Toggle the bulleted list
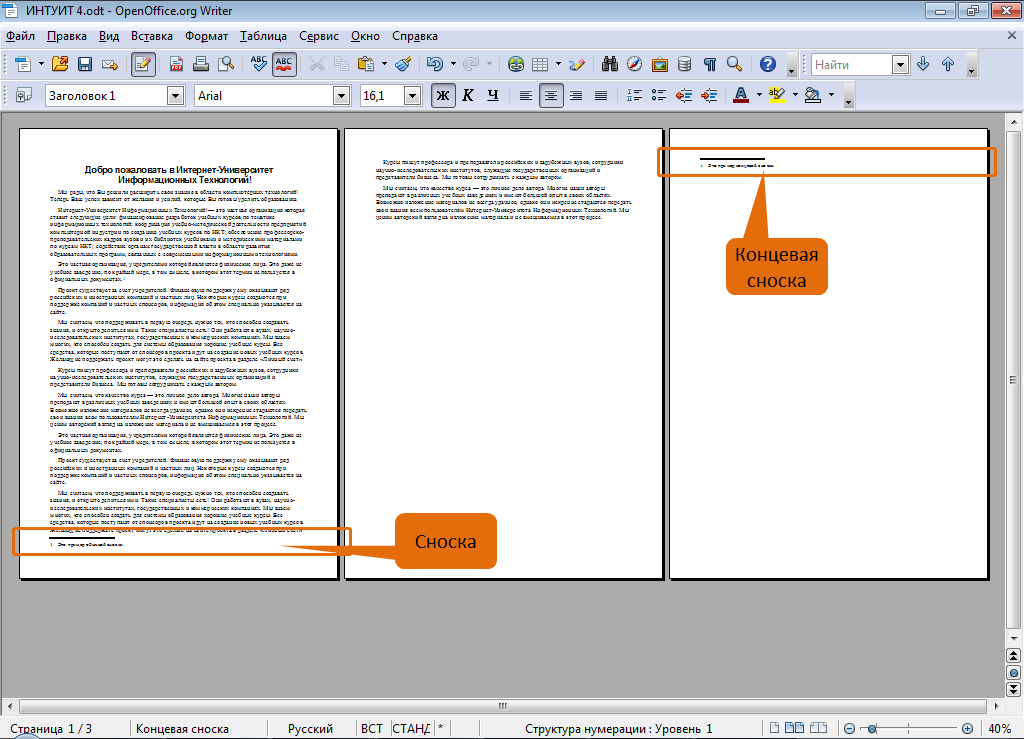 tap(659, 96)
